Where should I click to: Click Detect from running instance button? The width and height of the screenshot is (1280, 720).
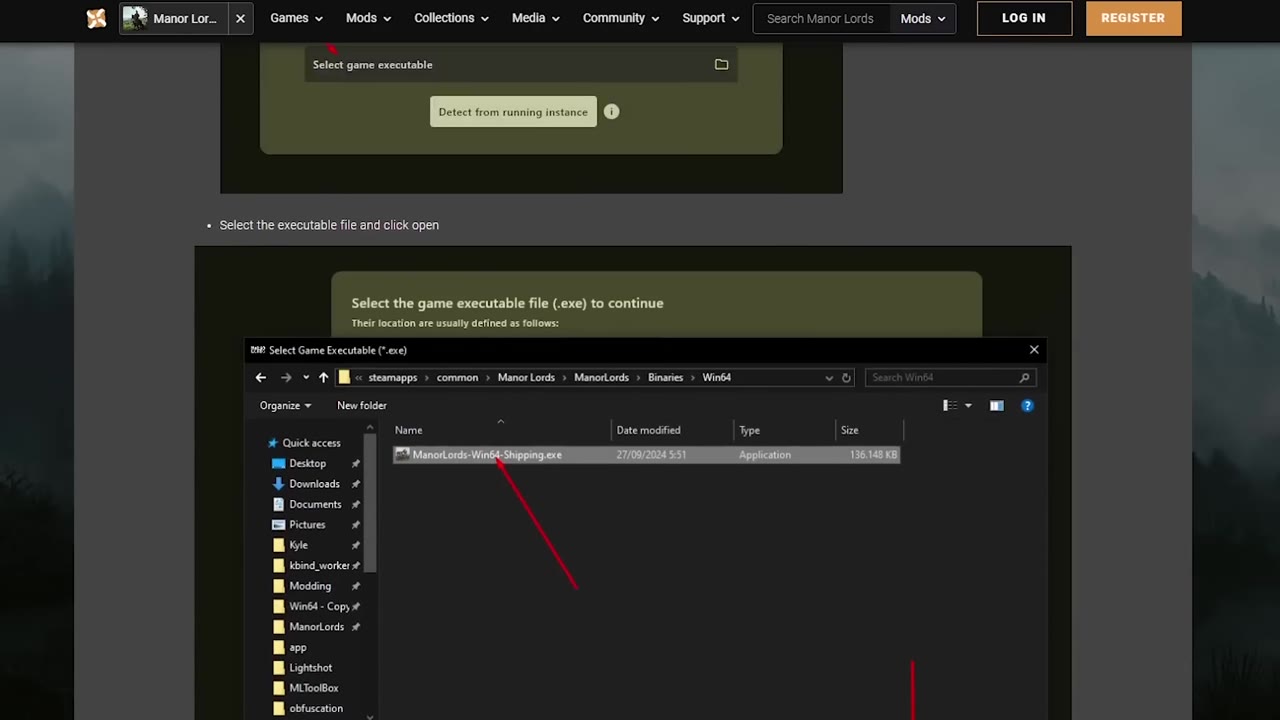tap(513, 112)
